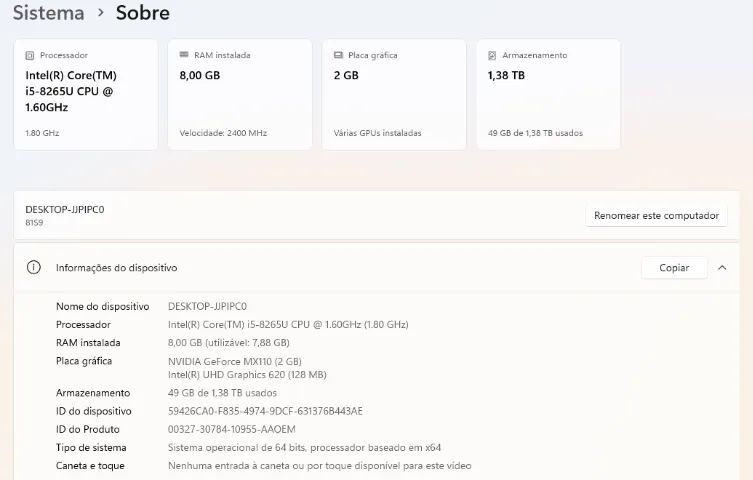Click product ID value 00327-30784-10955-AAOEM
Screen dimensions: 753x480
tap(232, 429)
